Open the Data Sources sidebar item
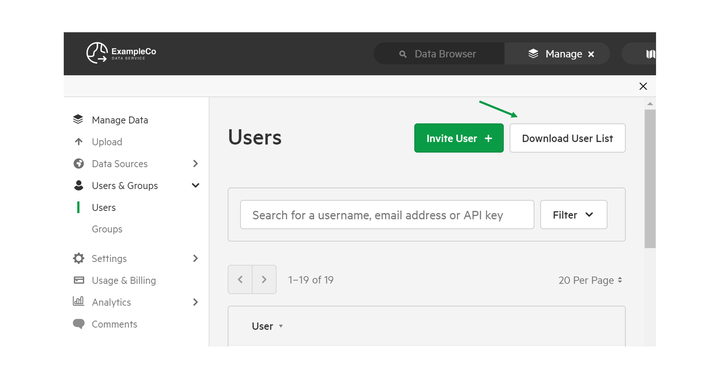This screenshot has width=720, height=379. point(119,164)
